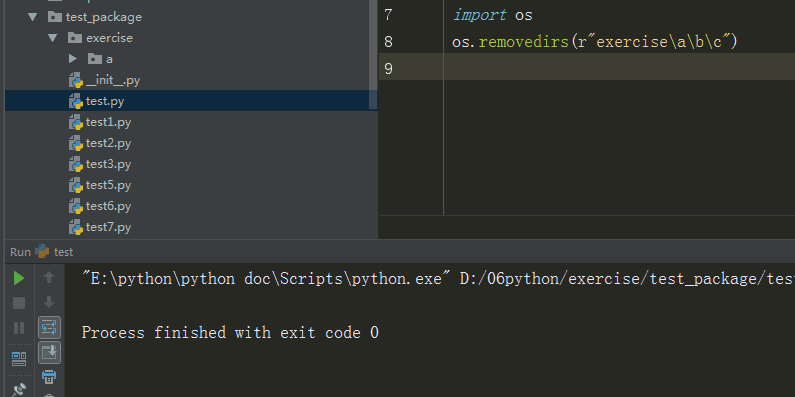Click the import os statement
795x397 pixels.
493,15
